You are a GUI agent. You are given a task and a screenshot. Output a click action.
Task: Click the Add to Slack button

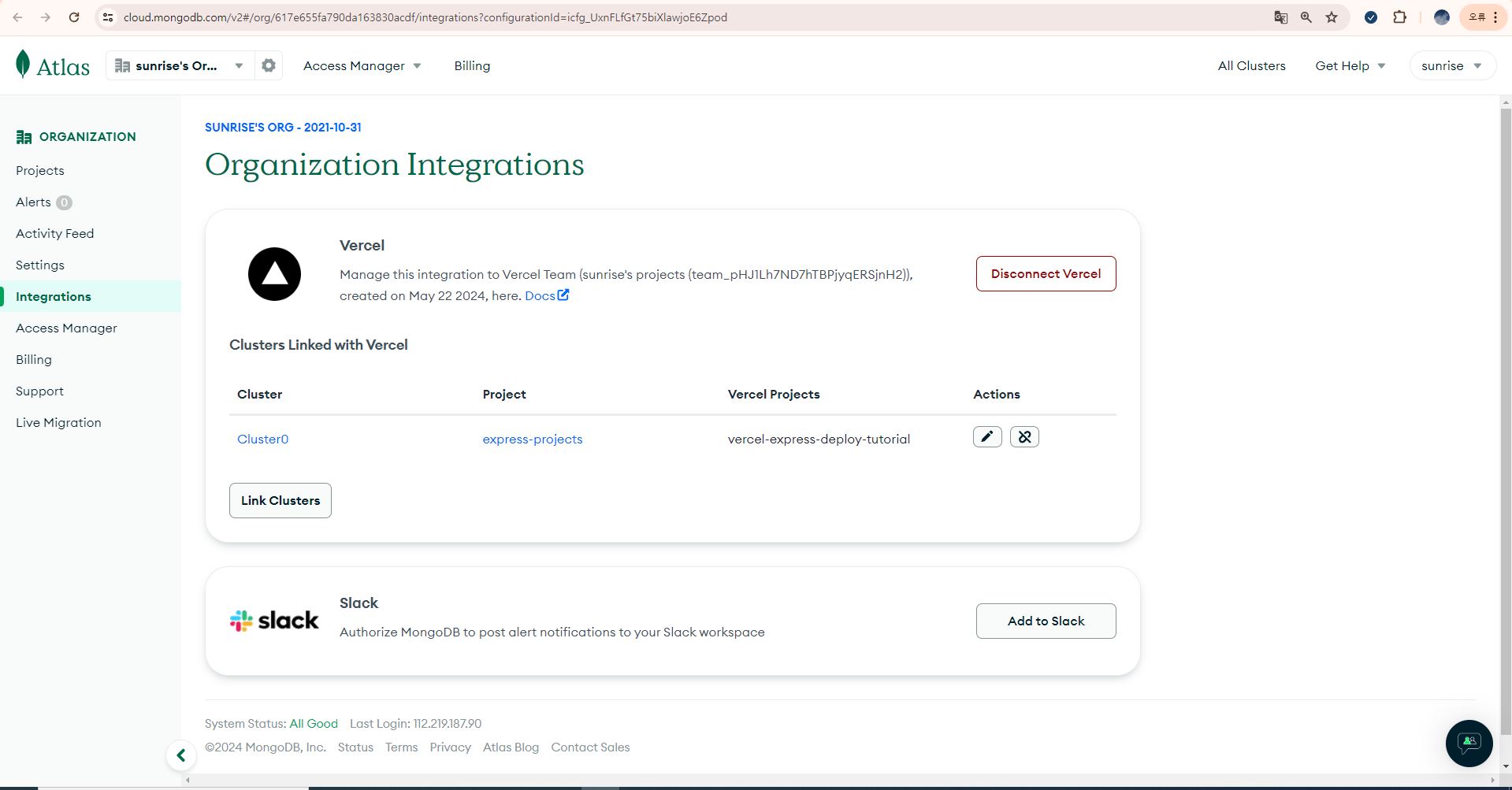point(1046,621)
